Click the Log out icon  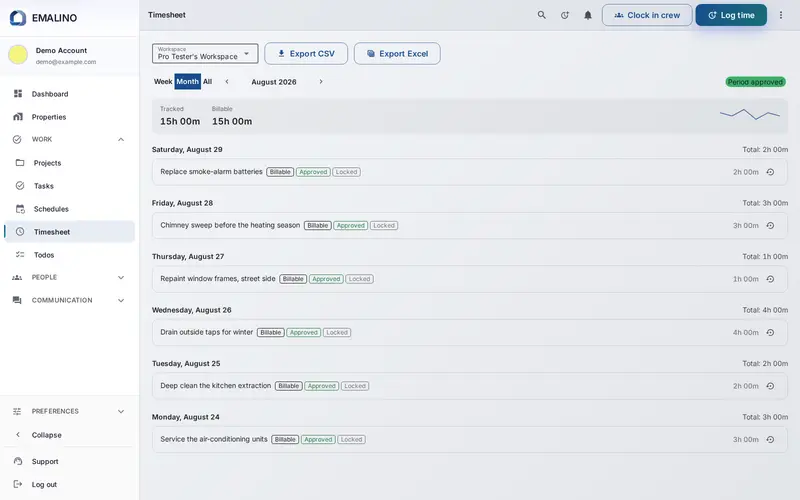tap(18, 484)
